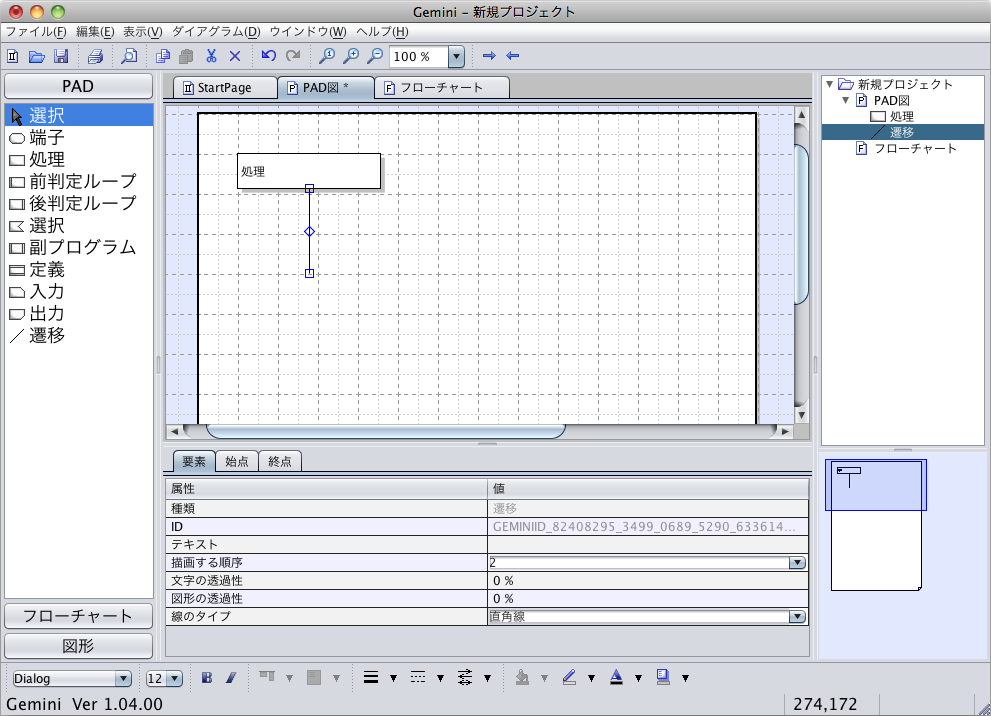Select the 前判定ループ tool
Viewport: 991px width, 716px height.
coord(79,181)
